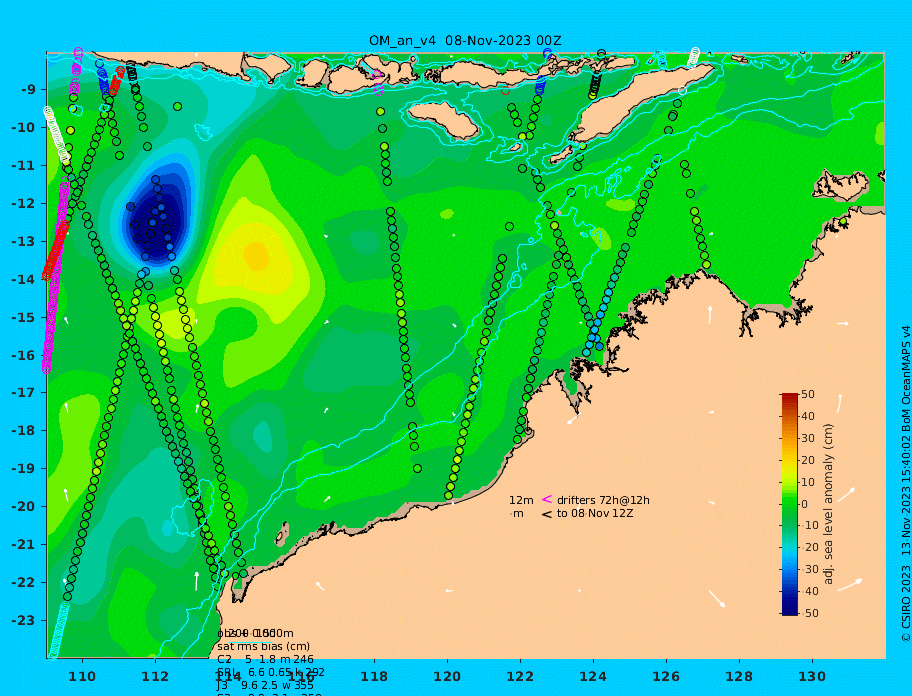Click the longitude axis label 124
The width and height of the screenshot is (912, 696).
click(x=593, y=677)
